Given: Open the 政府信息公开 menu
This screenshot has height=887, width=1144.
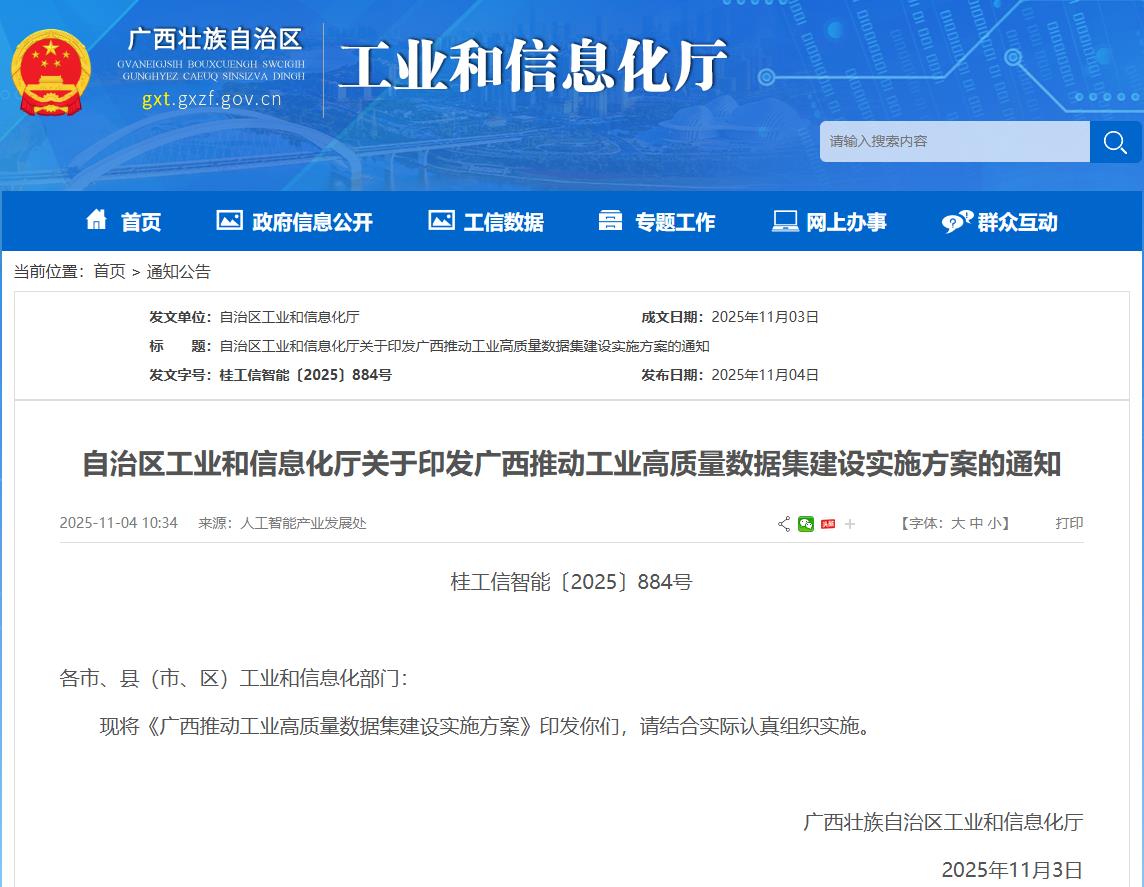Looking at the screenshot, I should click(295, 222).
